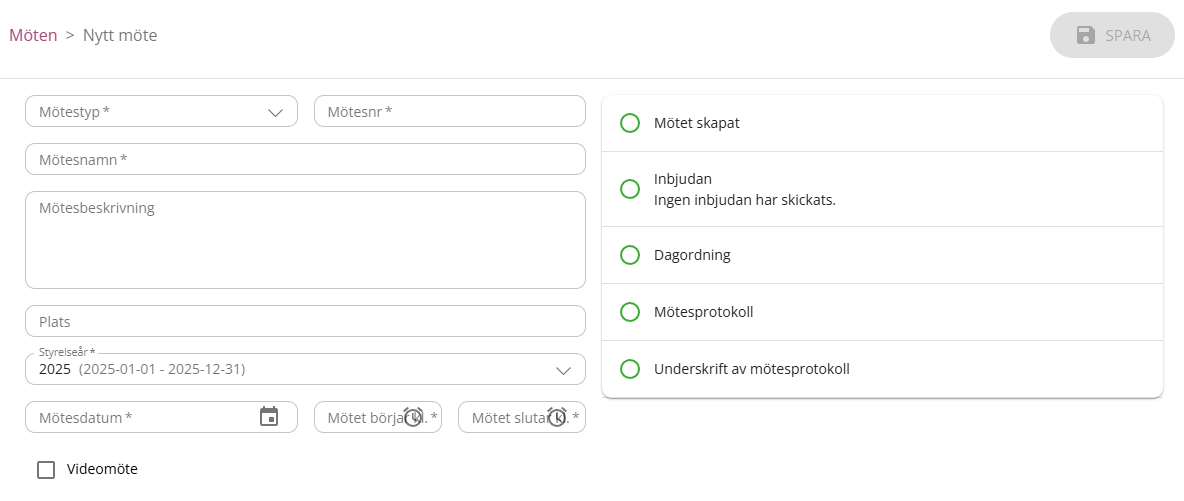This screenshot has height=501, width=1184.
Task: Go back to Möten breadcrumb
Action: click(33, 35)
